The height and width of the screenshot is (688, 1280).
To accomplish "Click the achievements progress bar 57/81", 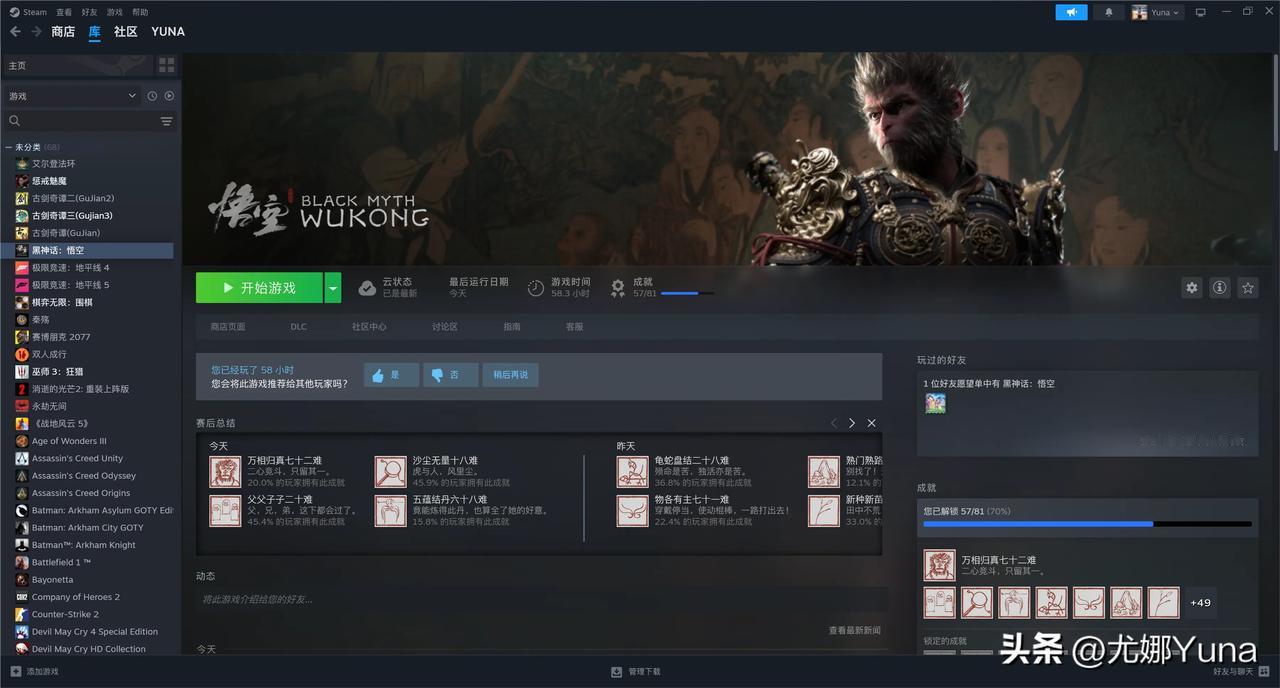I will click(x=687, y=293).
